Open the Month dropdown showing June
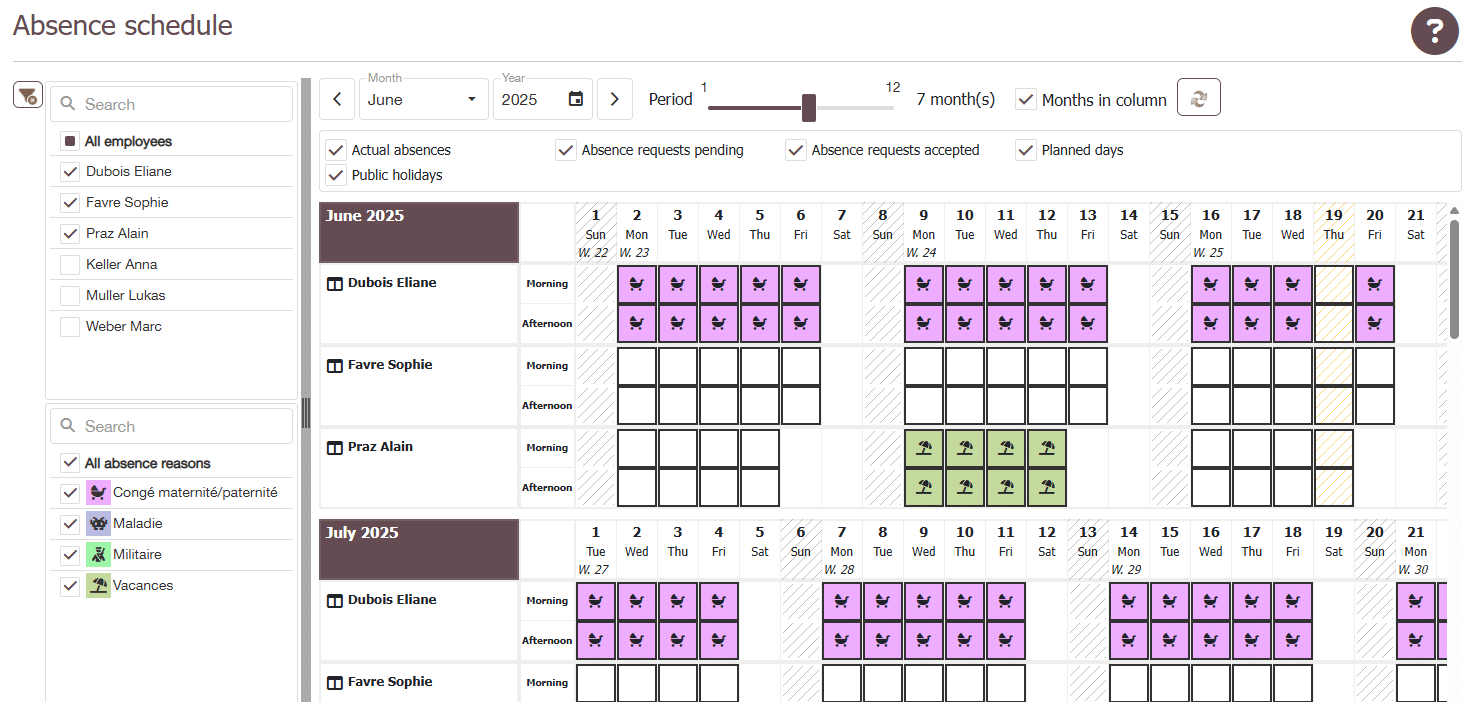 click(421, 99)
